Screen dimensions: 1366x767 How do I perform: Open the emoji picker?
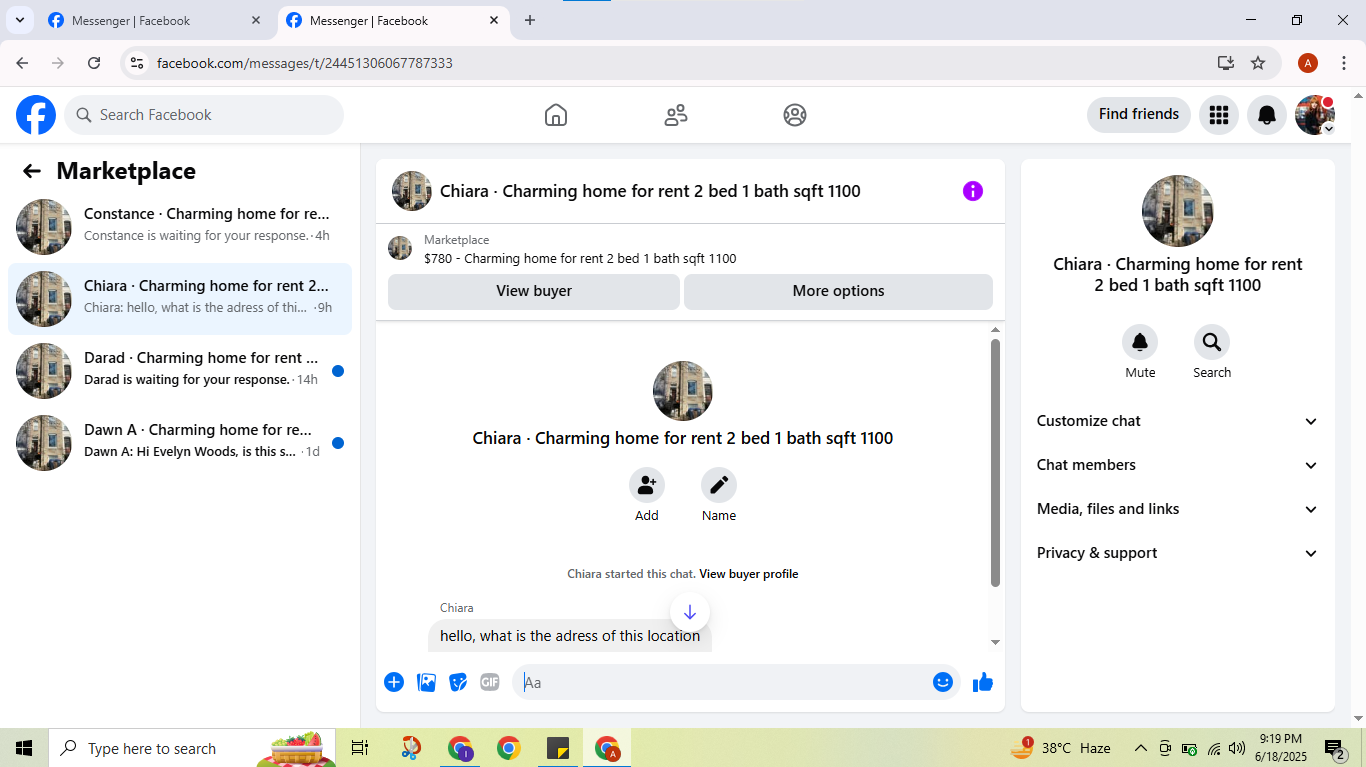(943, 682)
